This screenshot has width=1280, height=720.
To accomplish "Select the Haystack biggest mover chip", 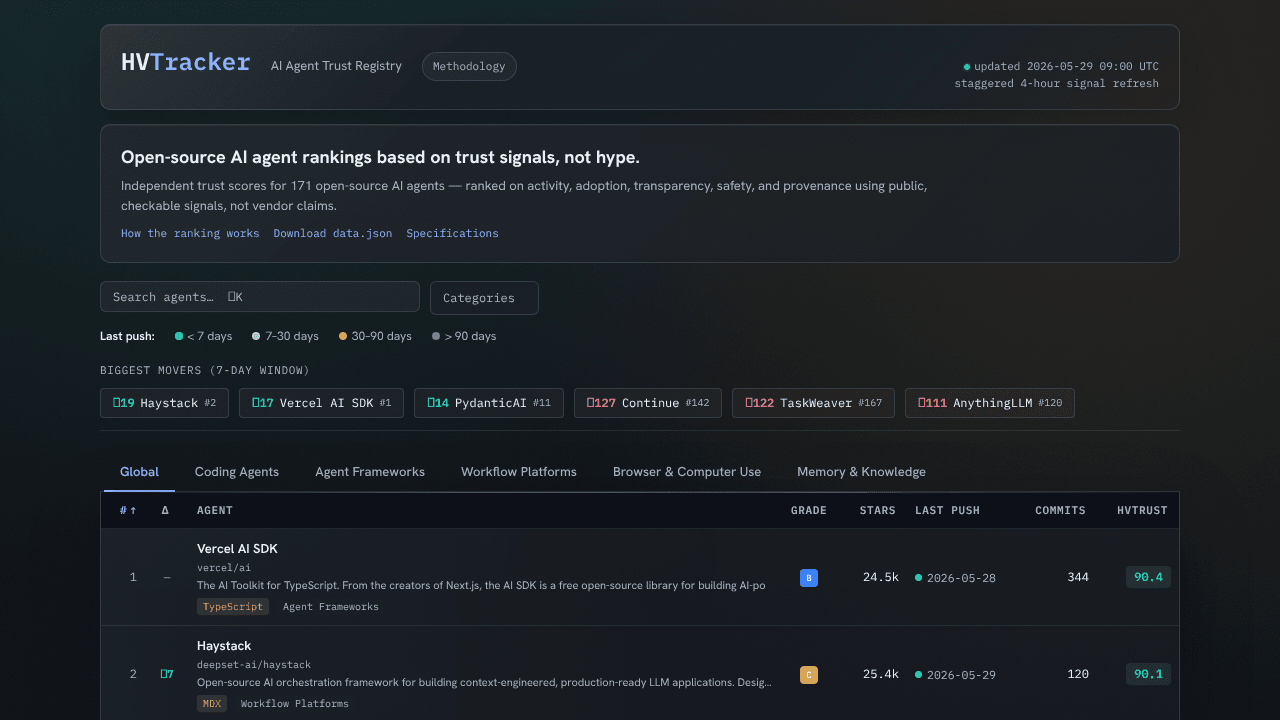I will click(x=164, y=403).
